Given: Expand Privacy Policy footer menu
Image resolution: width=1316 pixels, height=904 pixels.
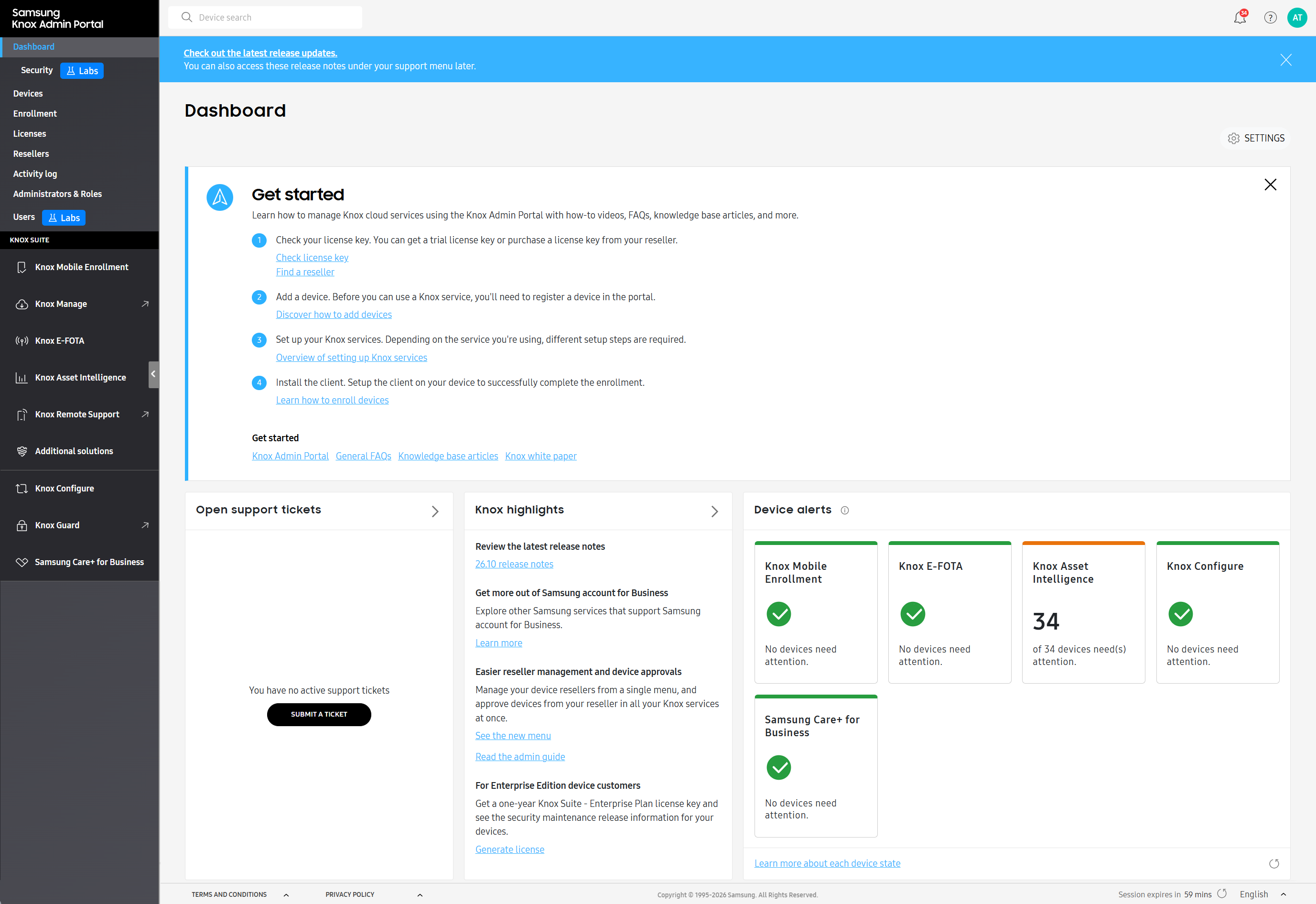Looking at the screenshot, I should pyautogui.click(x=420, y=895).
